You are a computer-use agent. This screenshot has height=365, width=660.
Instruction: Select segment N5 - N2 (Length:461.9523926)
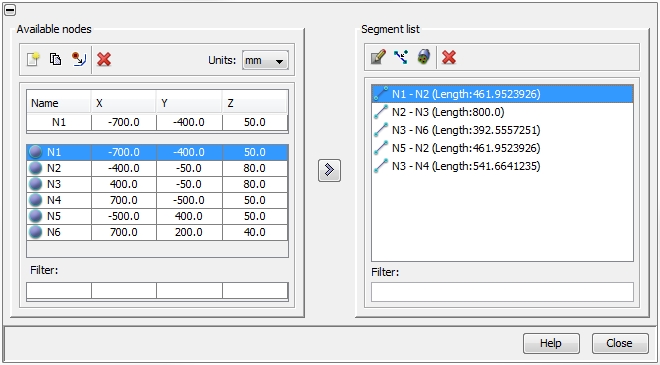502,148
